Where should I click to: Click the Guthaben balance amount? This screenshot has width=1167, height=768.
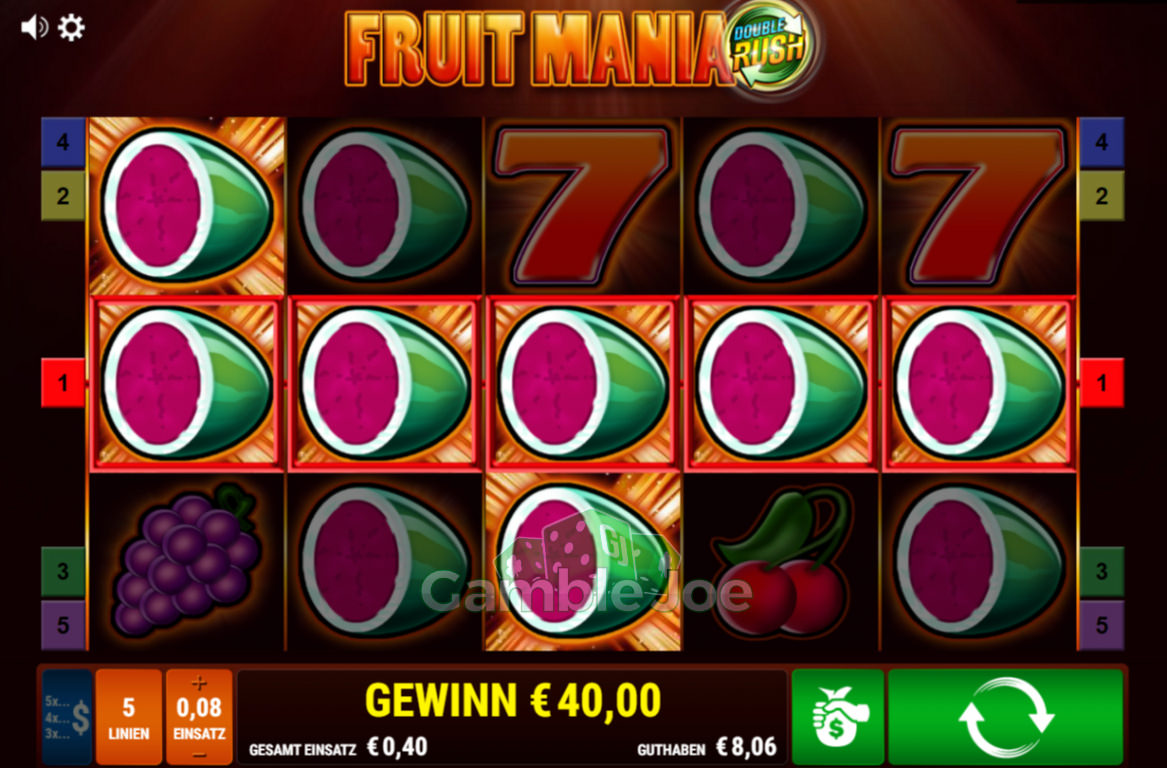tap(746, 746)
